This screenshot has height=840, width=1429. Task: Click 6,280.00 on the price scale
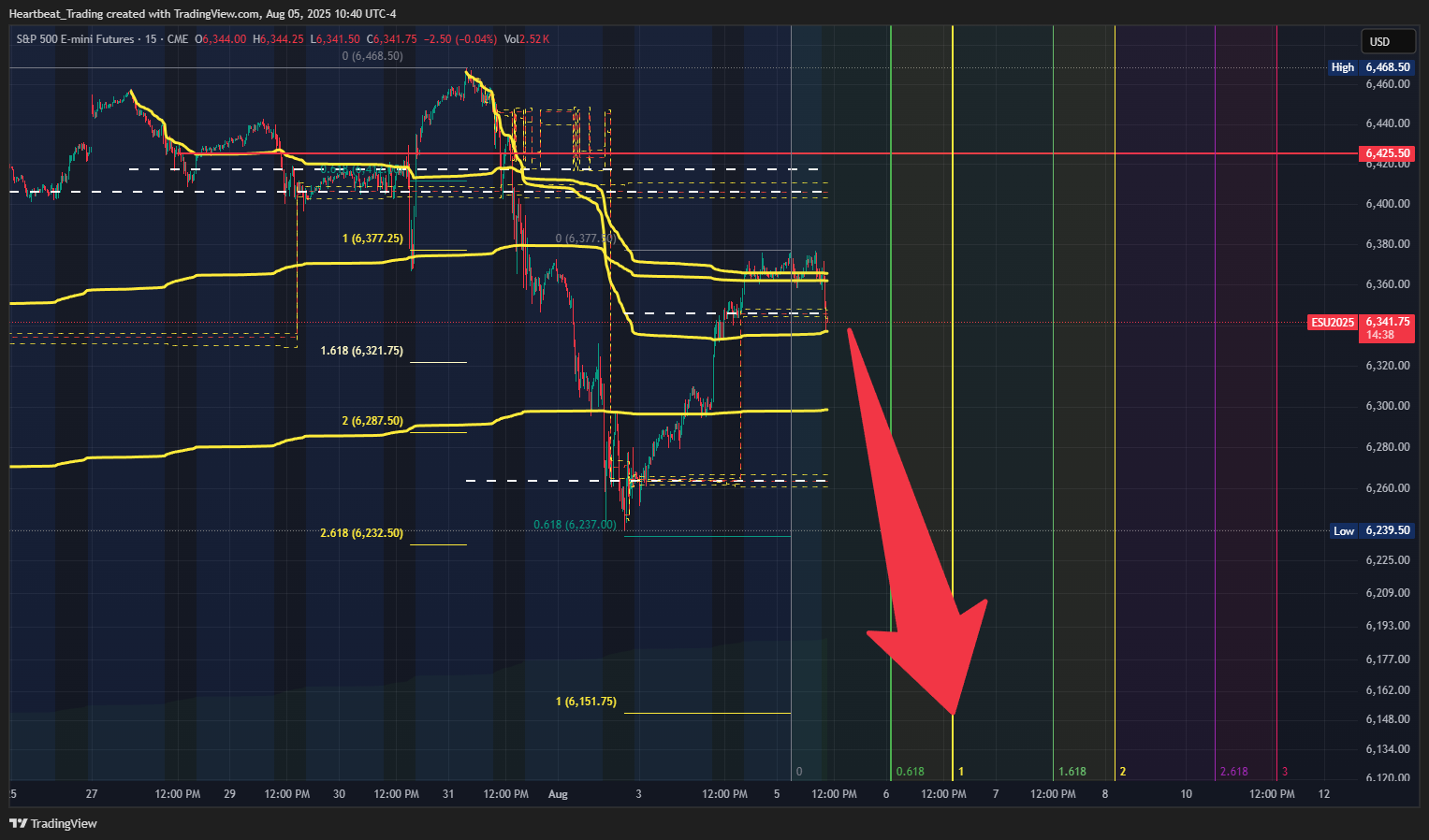coord(1387,447)
